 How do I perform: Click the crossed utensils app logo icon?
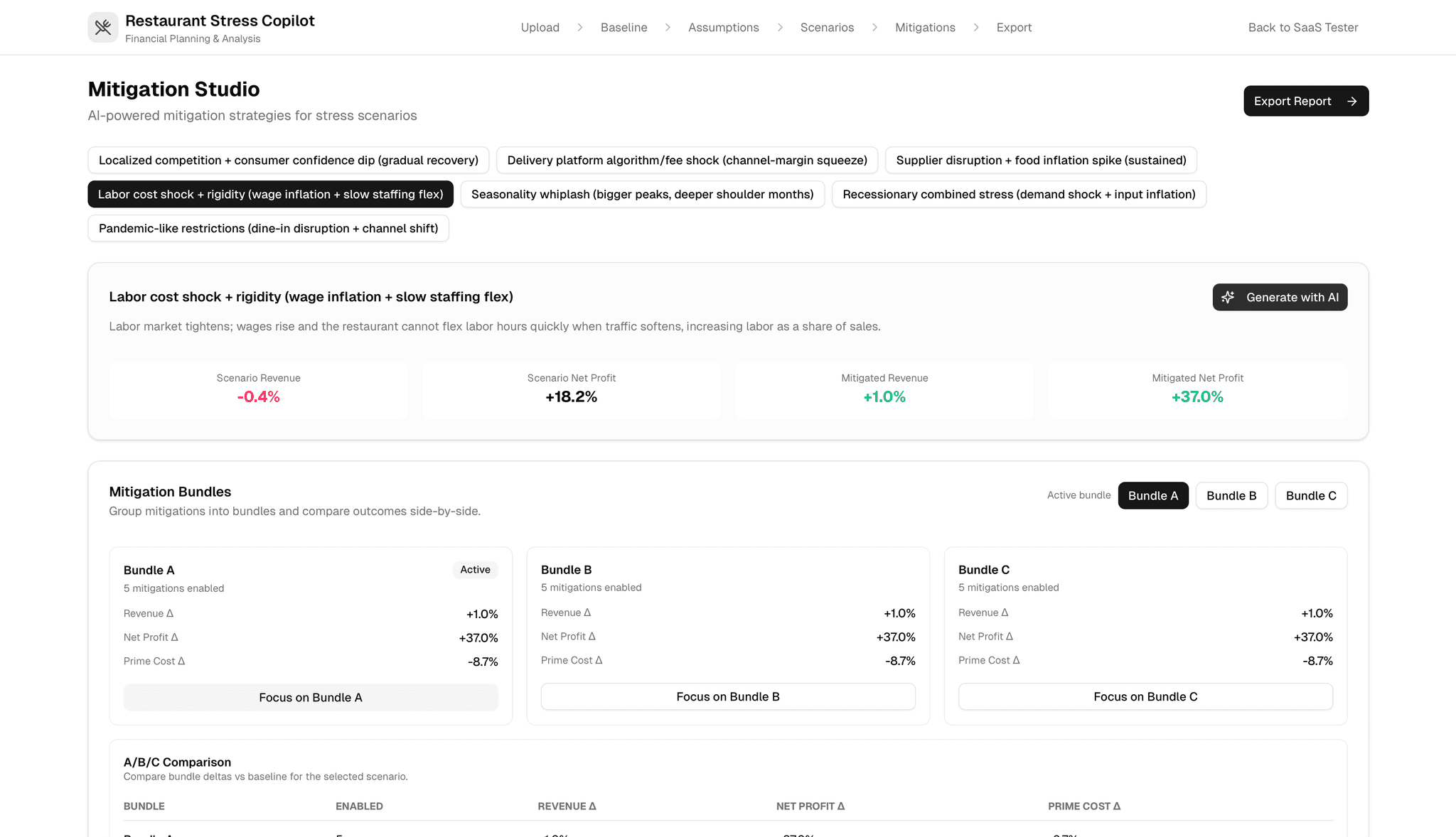(x=103, y=28)
